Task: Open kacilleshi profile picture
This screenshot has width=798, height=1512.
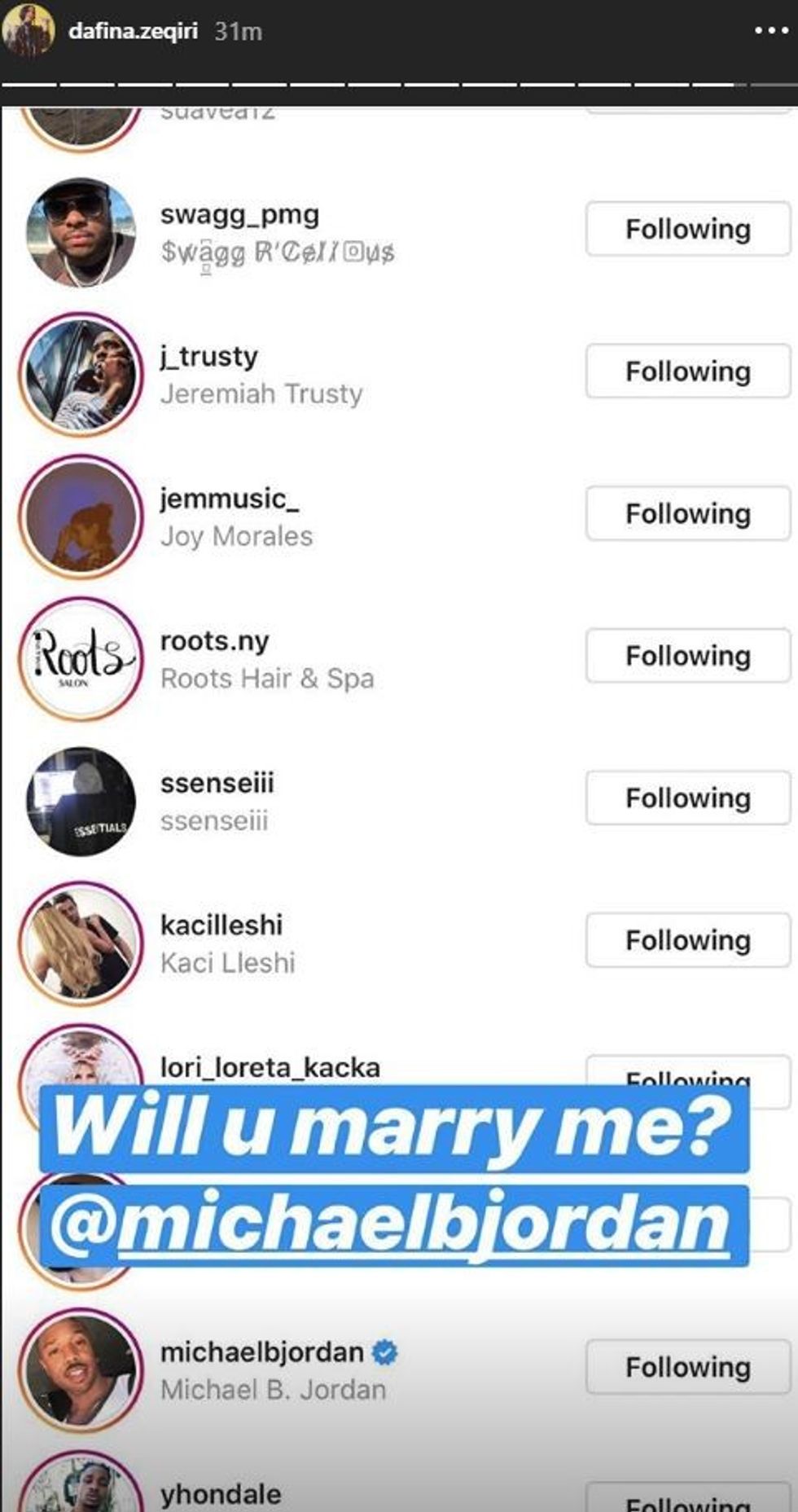Action: click(x=81, y=943)
